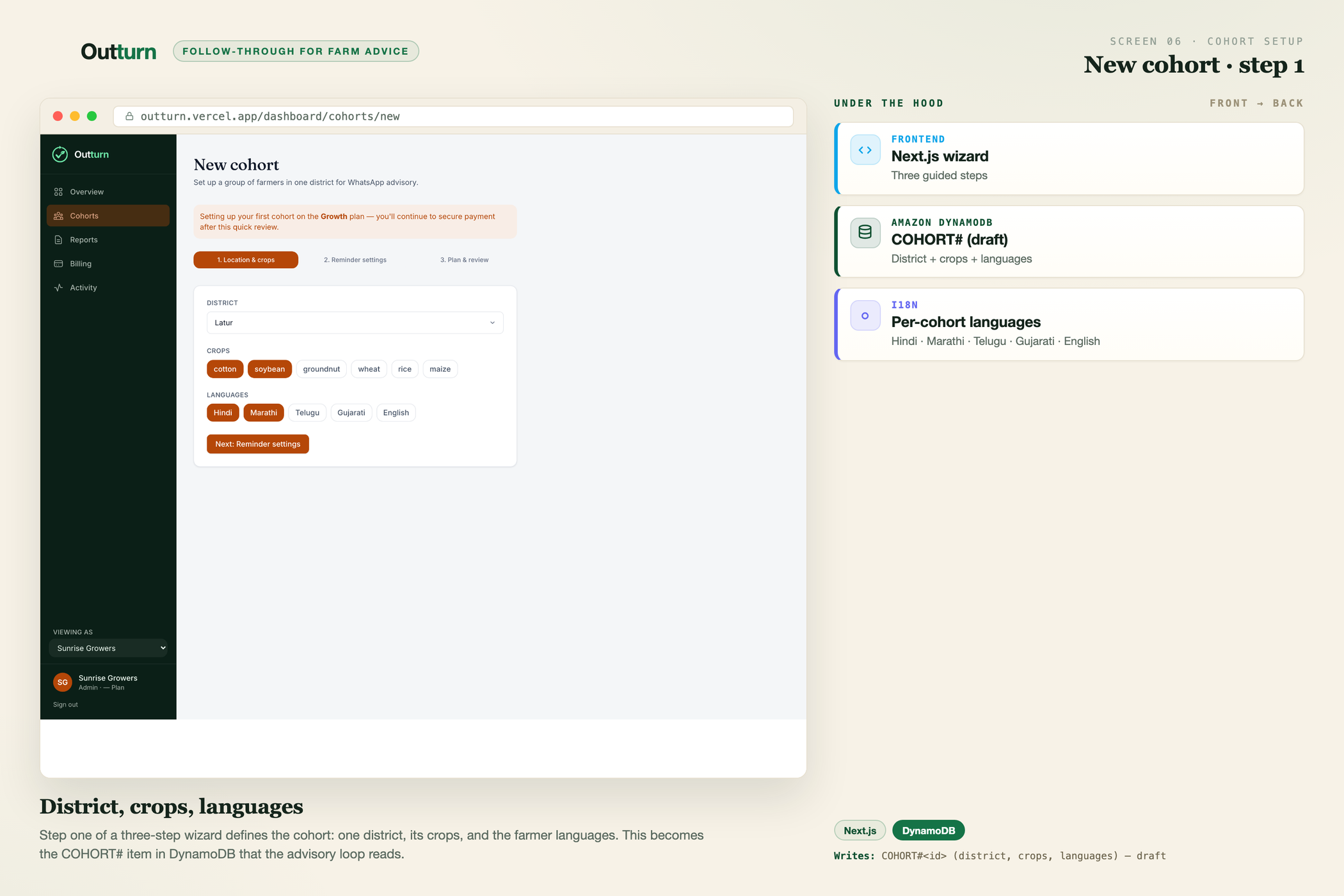Go to 3. Plan & review step
The image size is (1344, 896).
464,260
